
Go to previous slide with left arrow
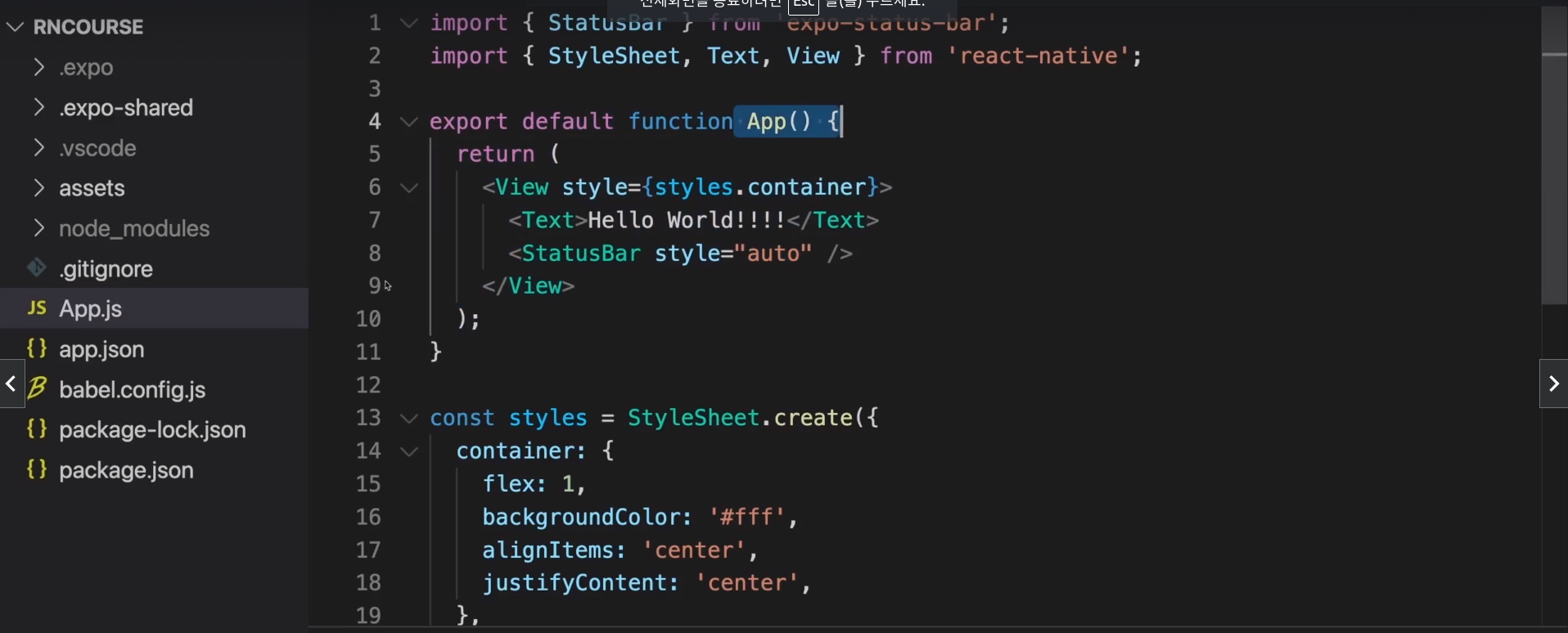(x=11, y=383)
